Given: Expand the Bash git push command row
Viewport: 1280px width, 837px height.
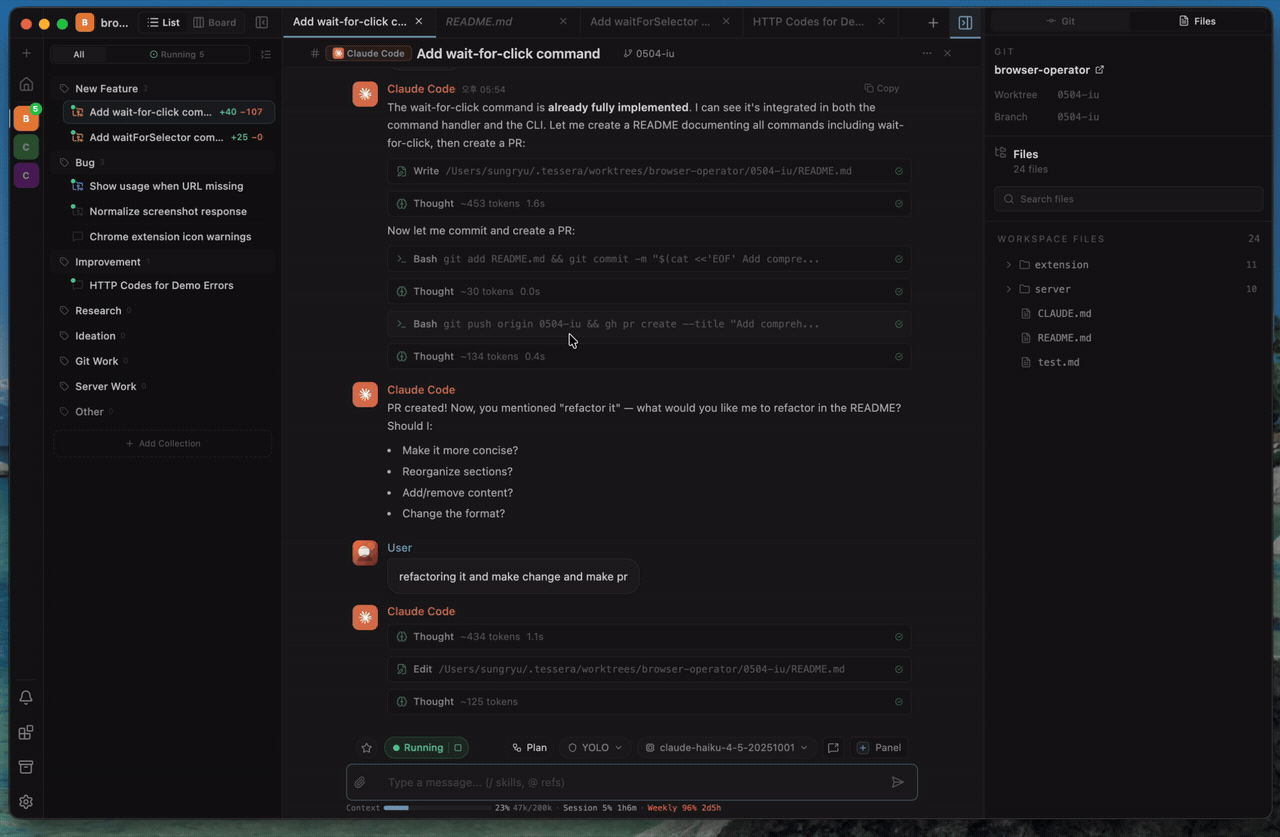Looking at the screenshot, I should [649, 324].
